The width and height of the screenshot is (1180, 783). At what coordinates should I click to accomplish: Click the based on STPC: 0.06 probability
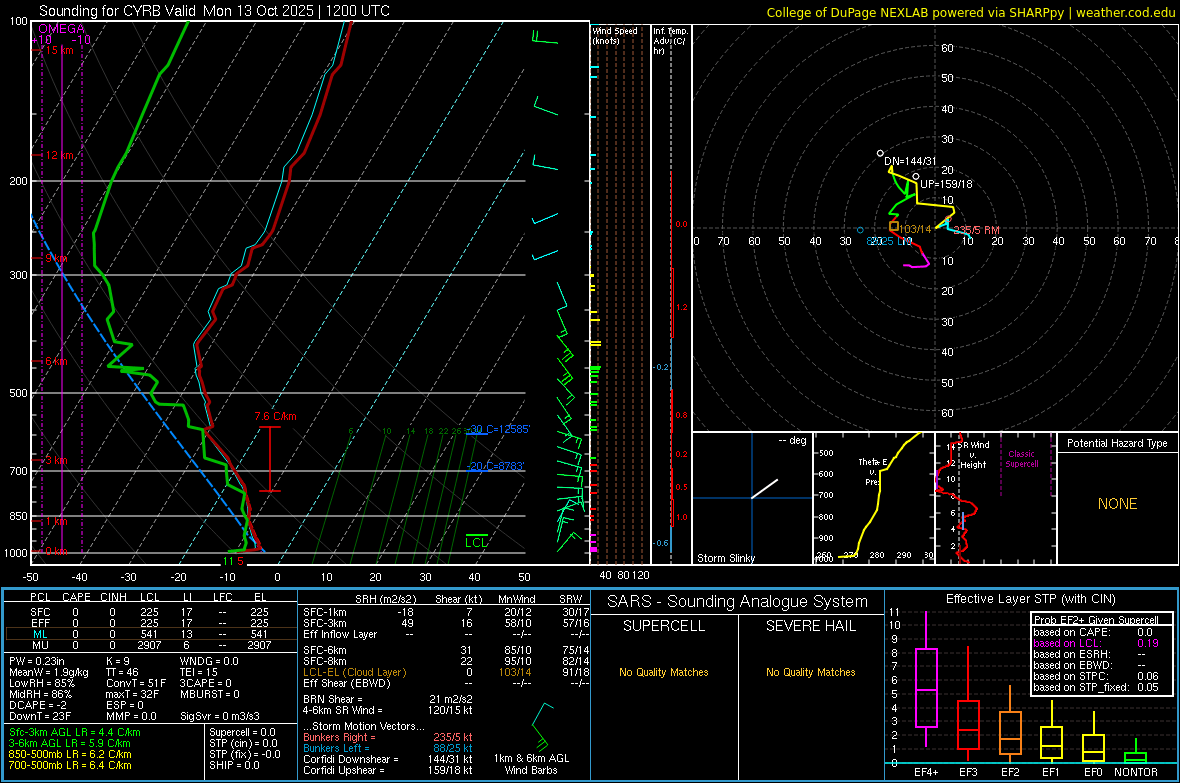pos(1096,676)
